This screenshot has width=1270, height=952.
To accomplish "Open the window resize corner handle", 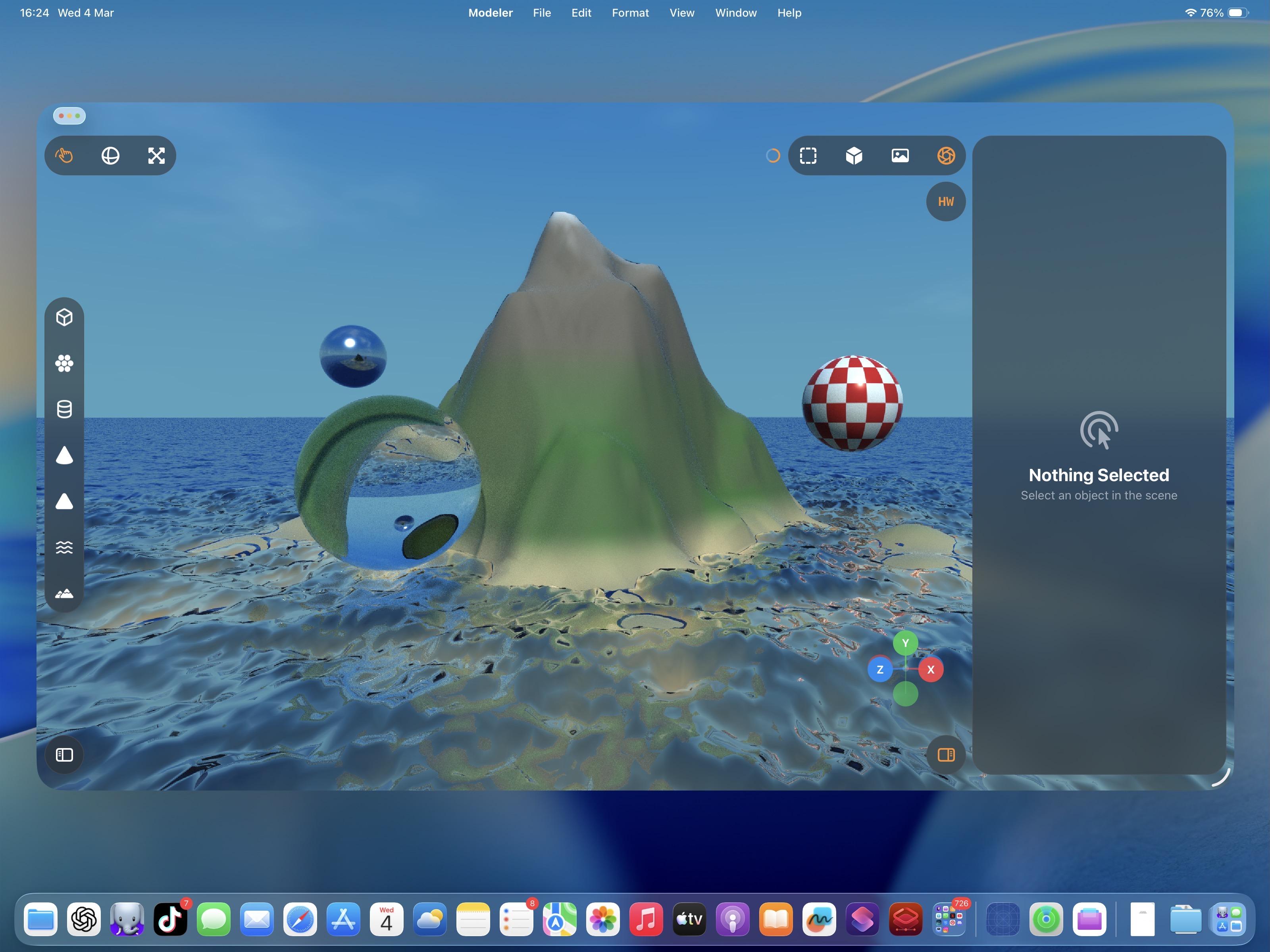I will tap(1221, 777).
